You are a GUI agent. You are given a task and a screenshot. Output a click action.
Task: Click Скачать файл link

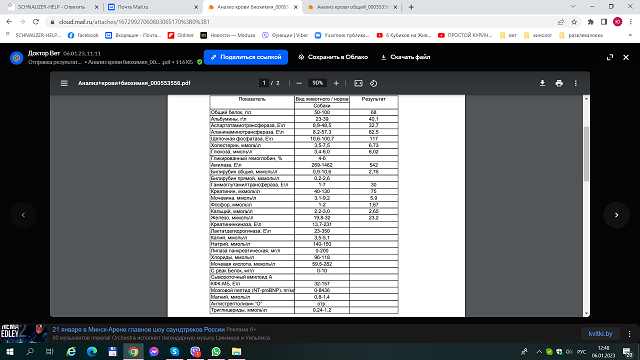tap(406, 57)
